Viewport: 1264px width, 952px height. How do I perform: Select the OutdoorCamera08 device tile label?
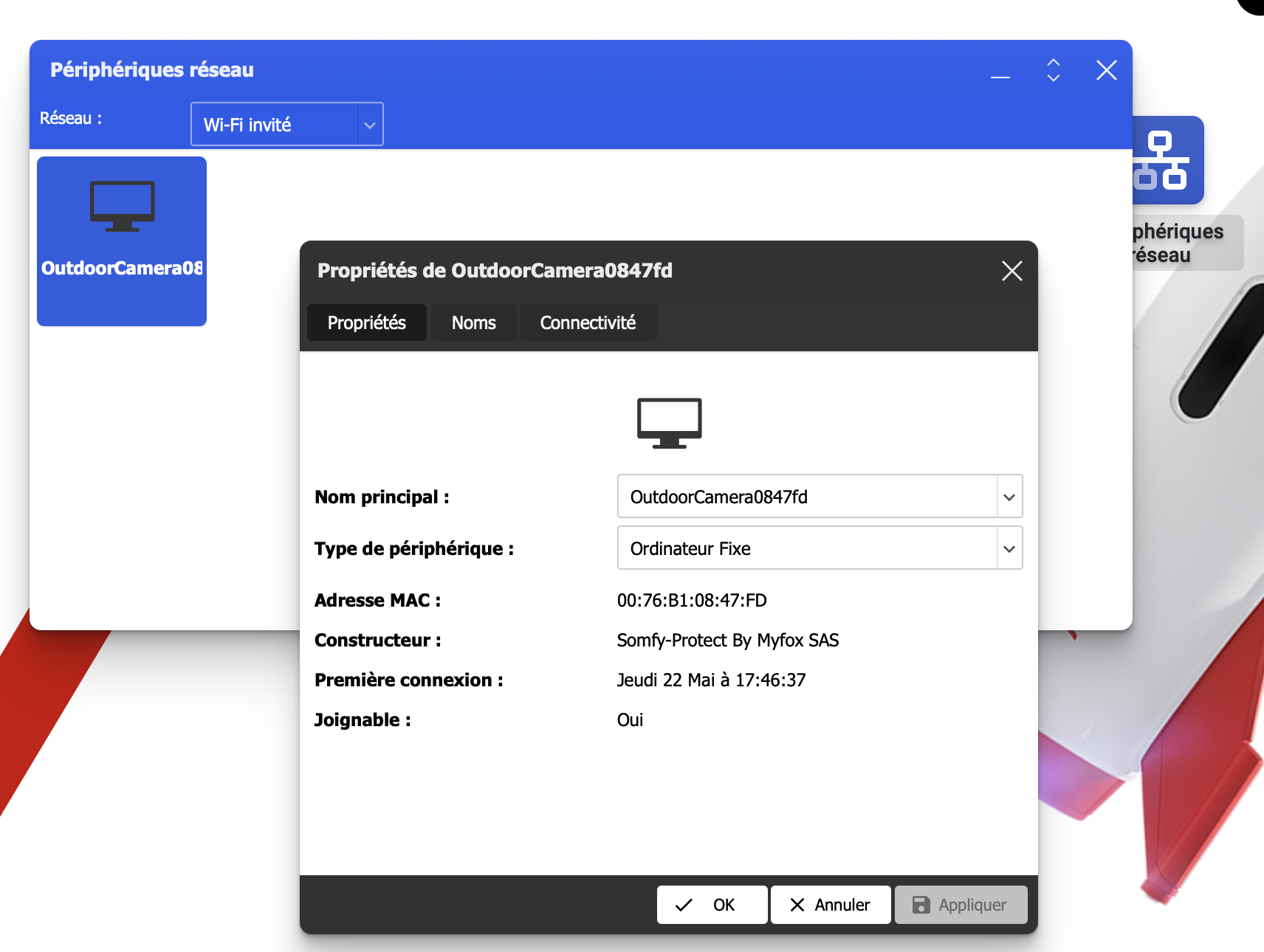click(x=122, y=268)
